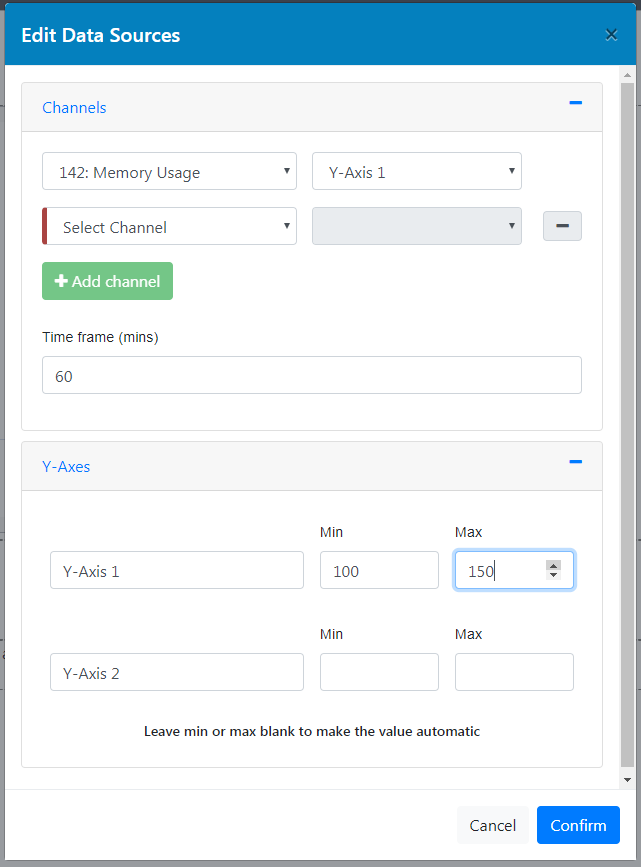Viewport: 641px width, 867px height.
Task: Open the 142: Memory Usage channel dropdown
Action: click(x=169, y=171)
